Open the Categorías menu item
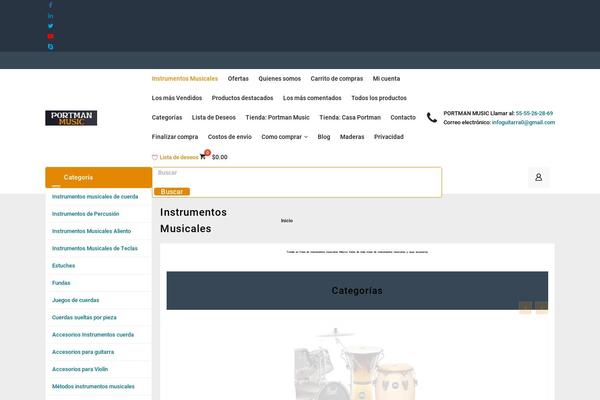 [x=167, y=118]
